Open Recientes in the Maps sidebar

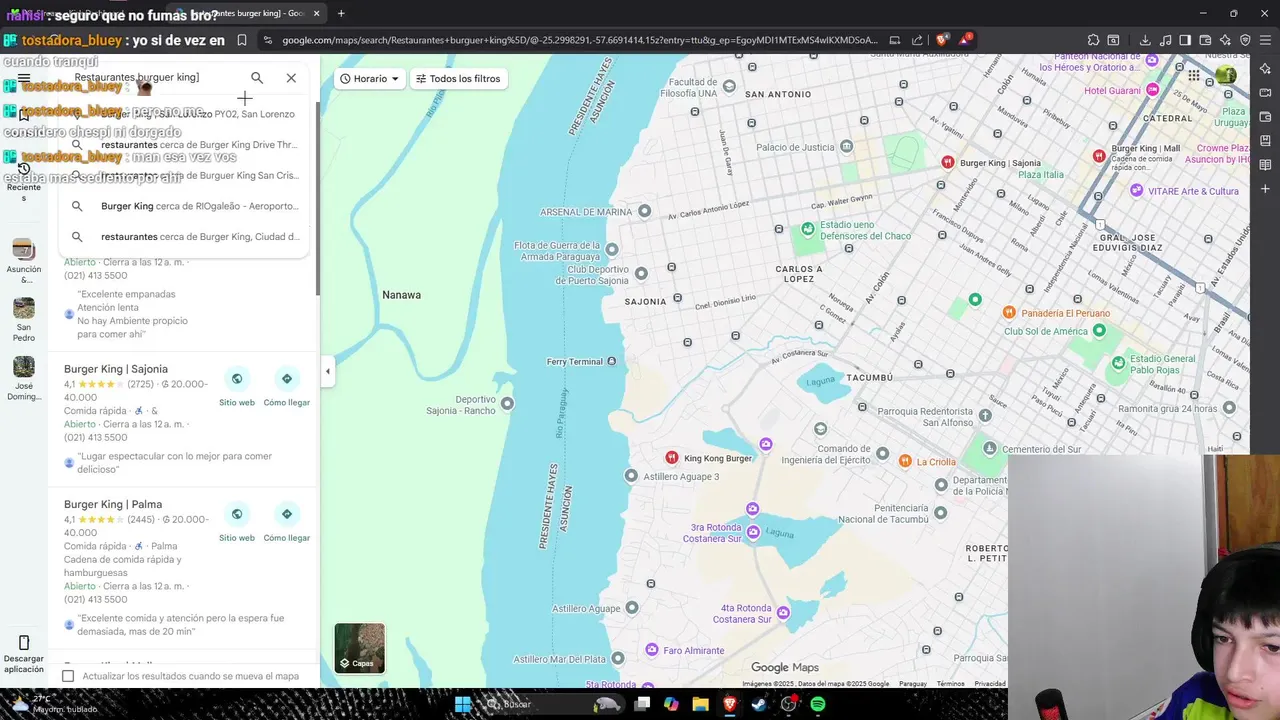[24, 181]
